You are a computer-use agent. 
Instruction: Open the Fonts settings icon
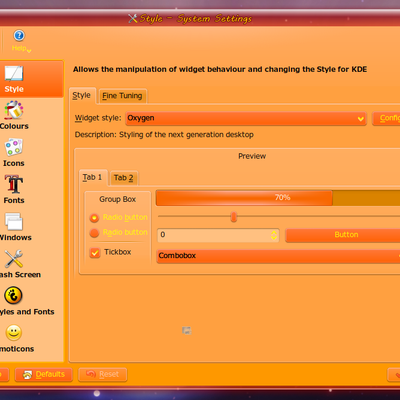coord(14,184)
